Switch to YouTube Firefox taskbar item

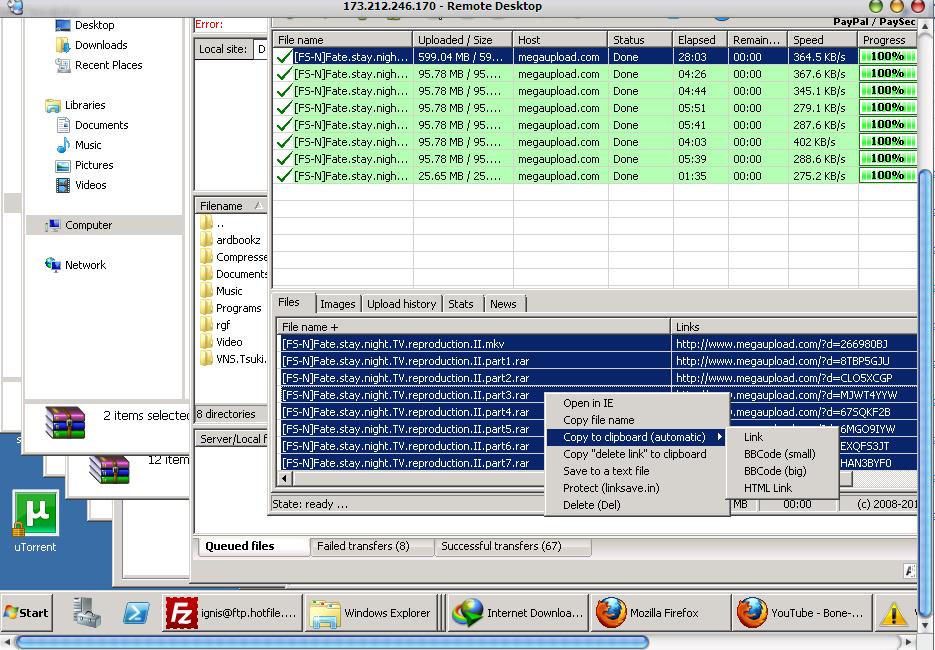(x=801, y=612)
